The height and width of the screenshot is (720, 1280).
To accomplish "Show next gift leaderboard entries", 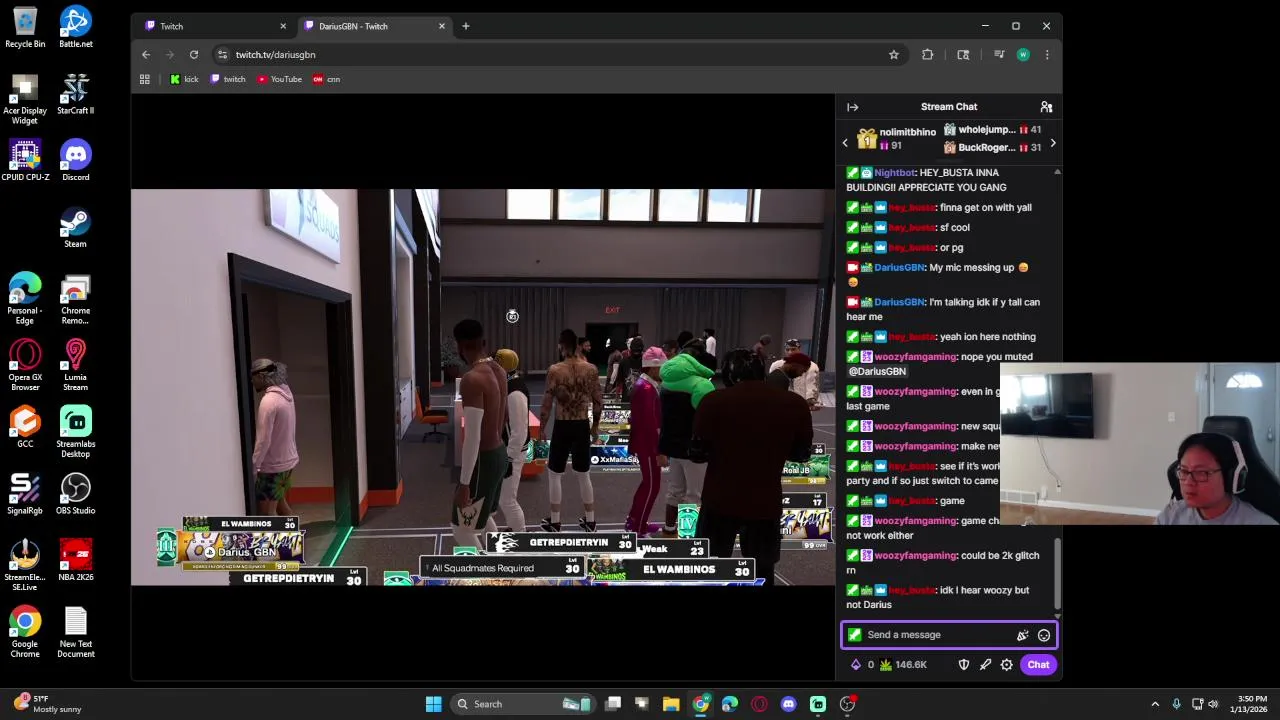I will point(1052,143).
